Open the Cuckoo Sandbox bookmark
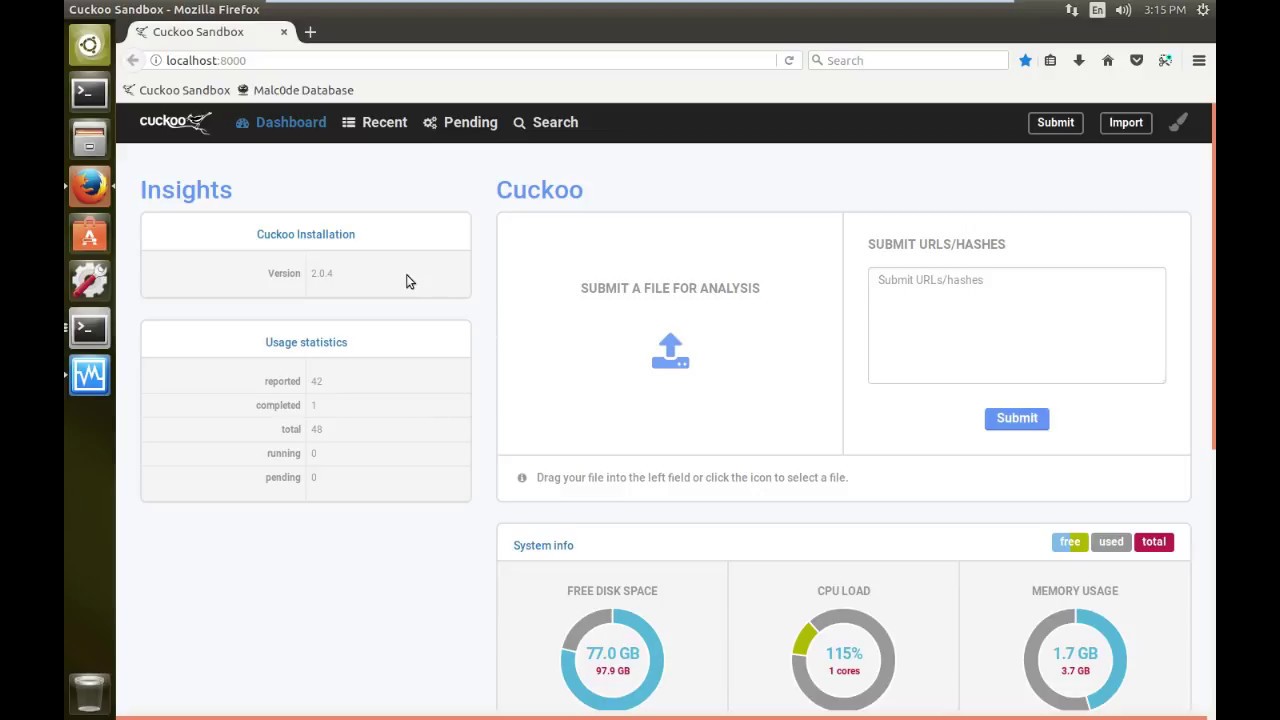This screenshot has height=720, width=1280. pyautogui.click(x=176, y=90)
